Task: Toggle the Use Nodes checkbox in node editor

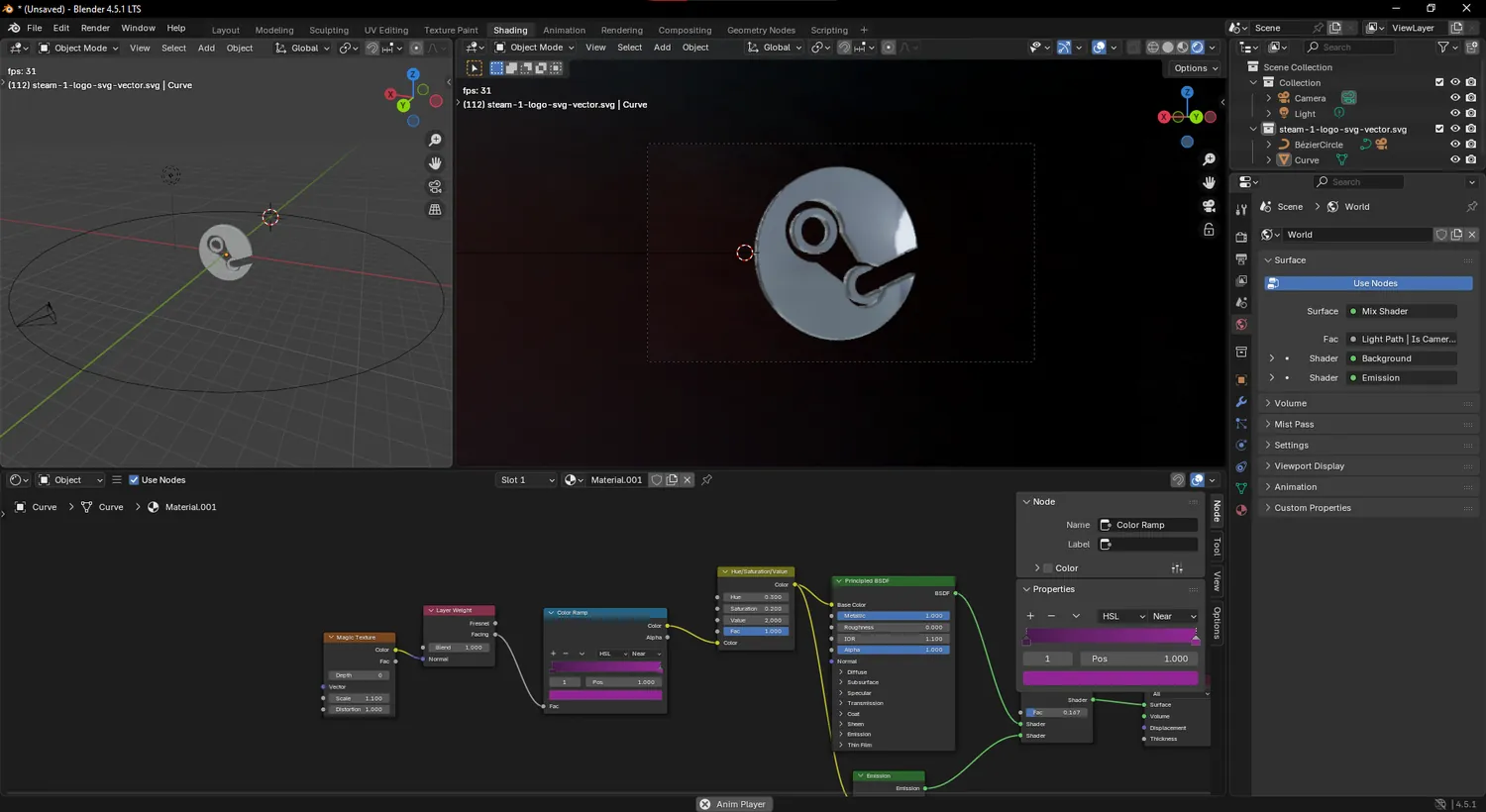Action: click(134, 480)
